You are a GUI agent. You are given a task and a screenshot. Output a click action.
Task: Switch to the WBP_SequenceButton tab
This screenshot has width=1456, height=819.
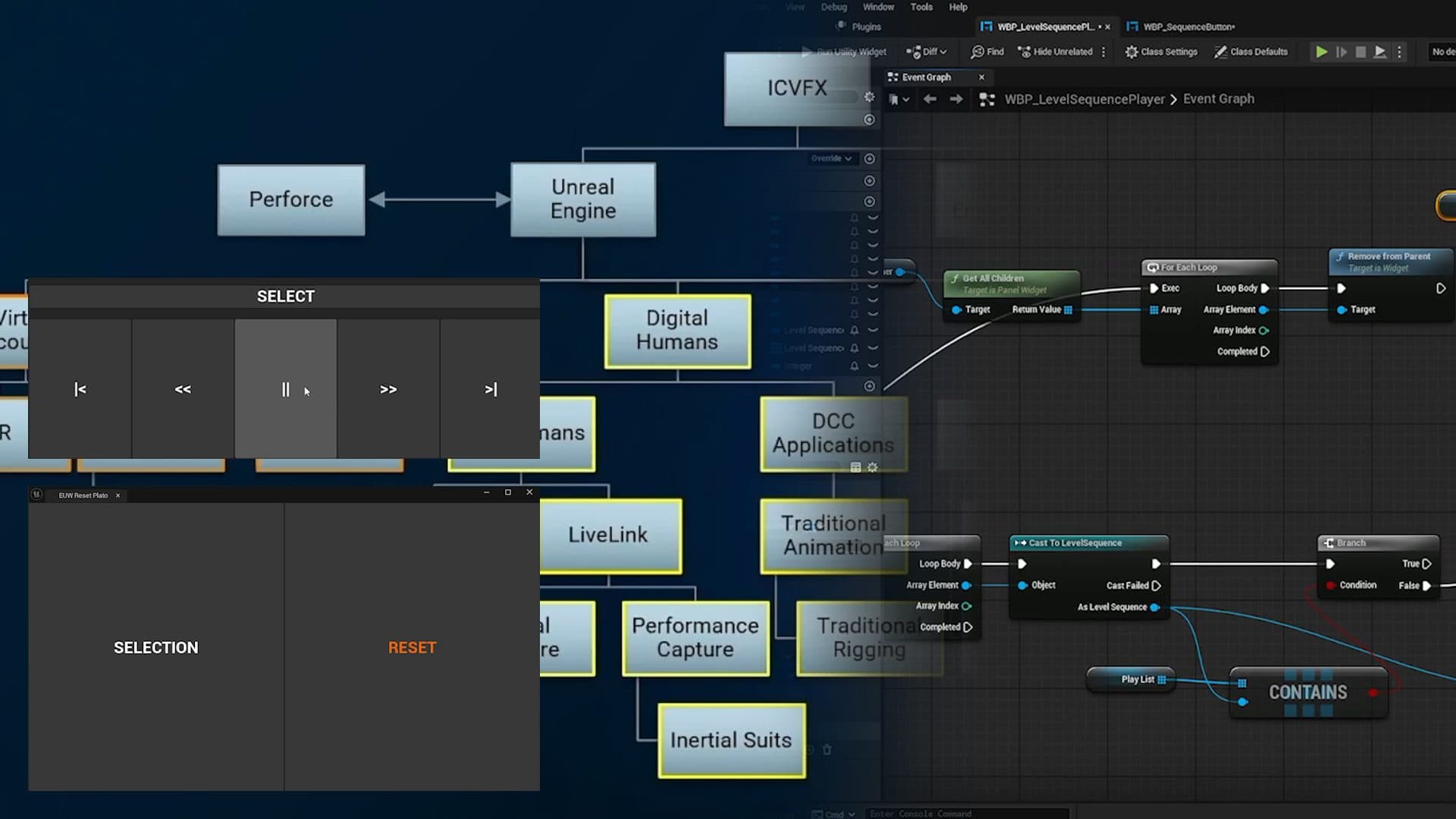pos(1188,27)
